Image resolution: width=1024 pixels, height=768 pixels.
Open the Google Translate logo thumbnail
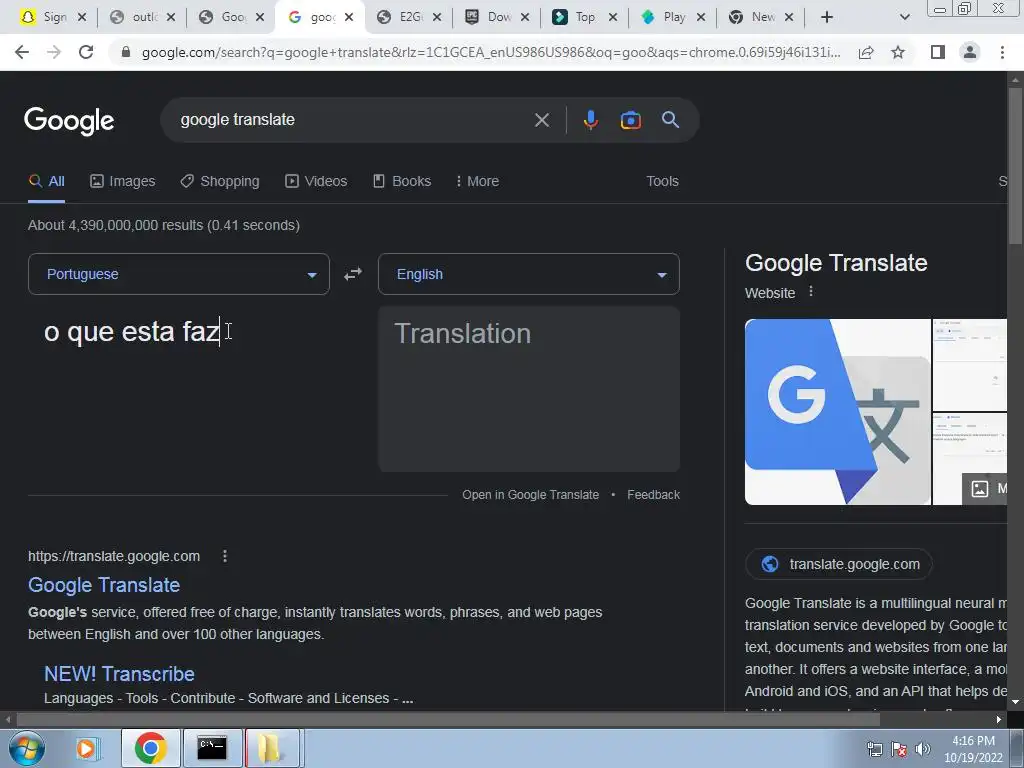point(837,412)
